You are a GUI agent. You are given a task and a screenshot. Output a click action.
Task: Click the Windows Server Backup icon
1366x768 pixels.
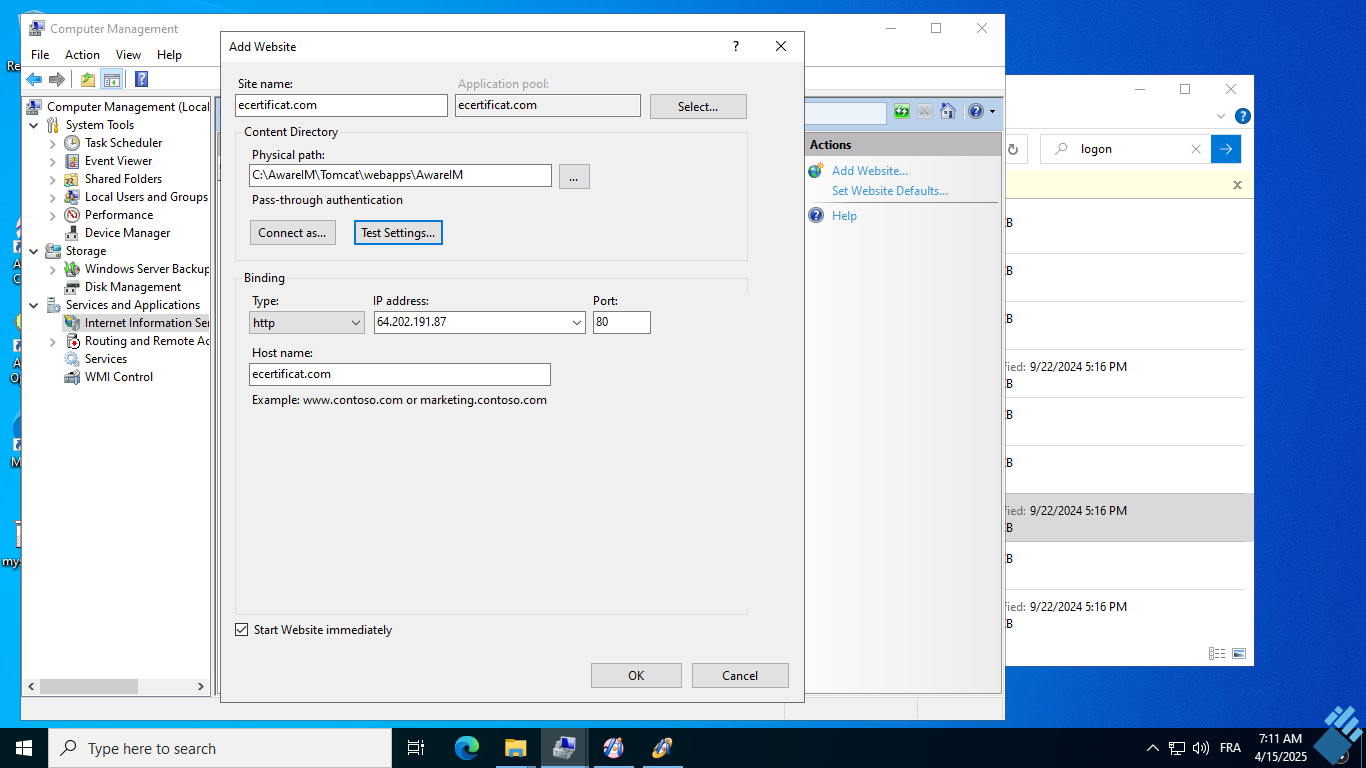(x=72, y=269)
